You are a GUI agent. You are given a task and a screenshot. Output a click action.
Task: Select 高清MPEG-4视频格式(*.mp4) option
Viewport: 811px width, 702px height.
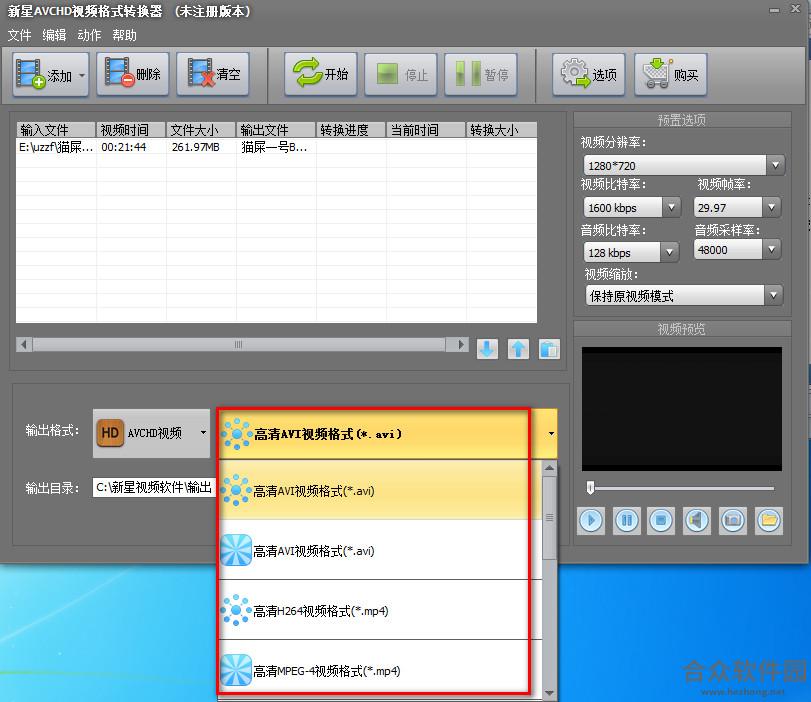pos(380,670)
